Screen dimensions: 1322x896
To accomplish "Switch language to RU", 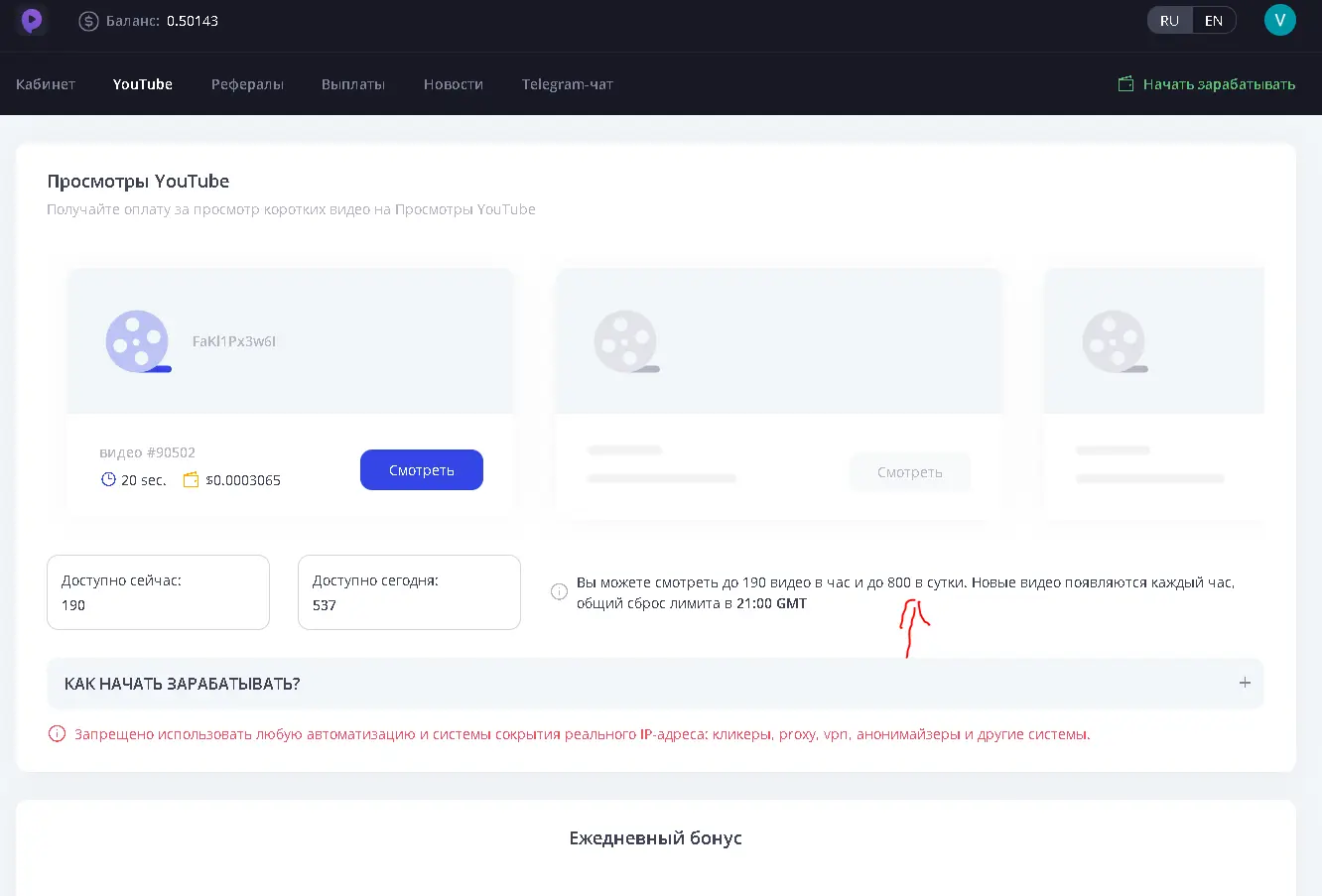I will pos(1169,21).
